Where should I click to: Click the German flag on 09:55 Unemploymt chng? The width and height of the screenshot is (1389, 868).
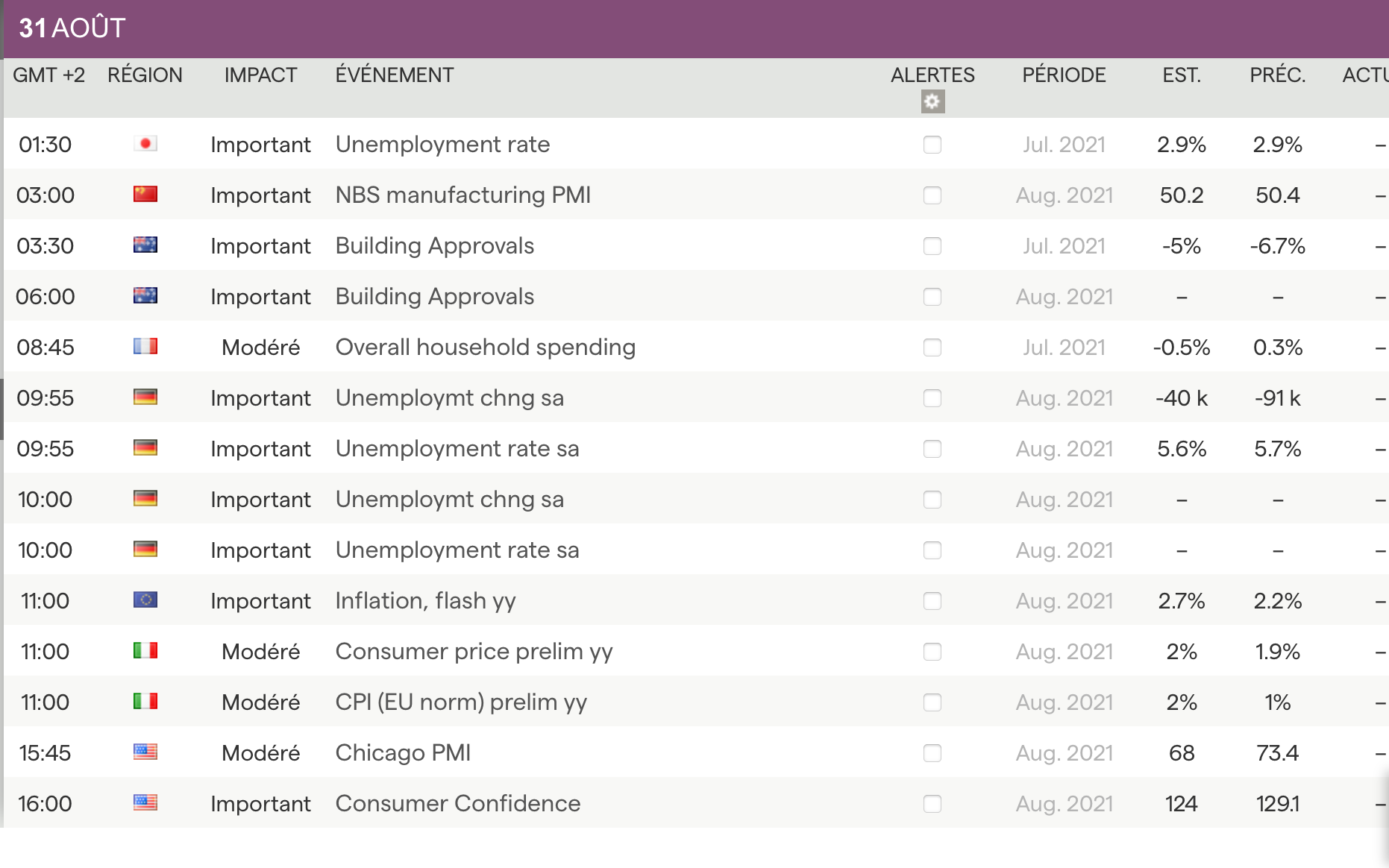[145, 397]
